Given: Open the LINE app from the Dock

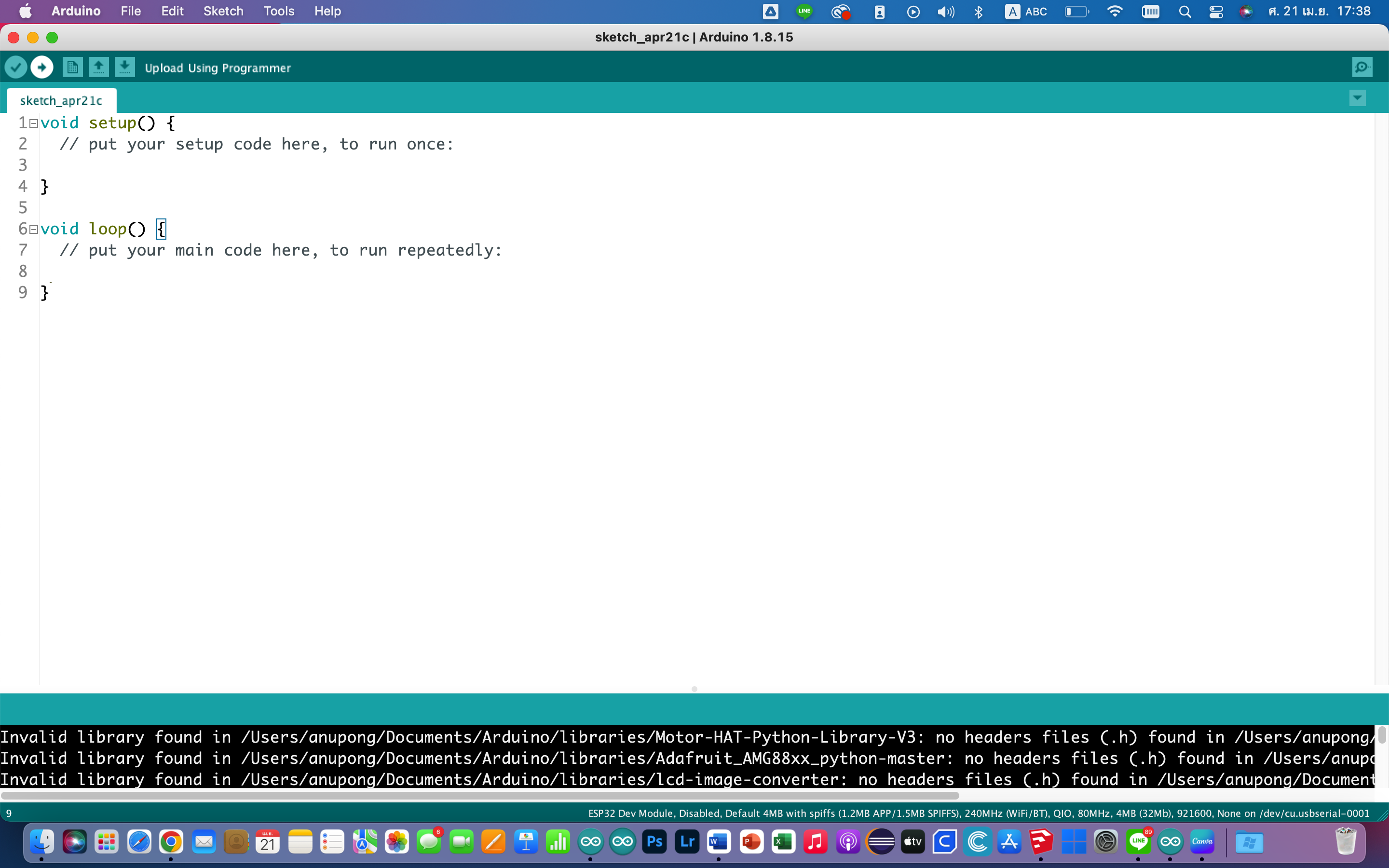Looking at the screenshot, I should (x=1138, y=842).
